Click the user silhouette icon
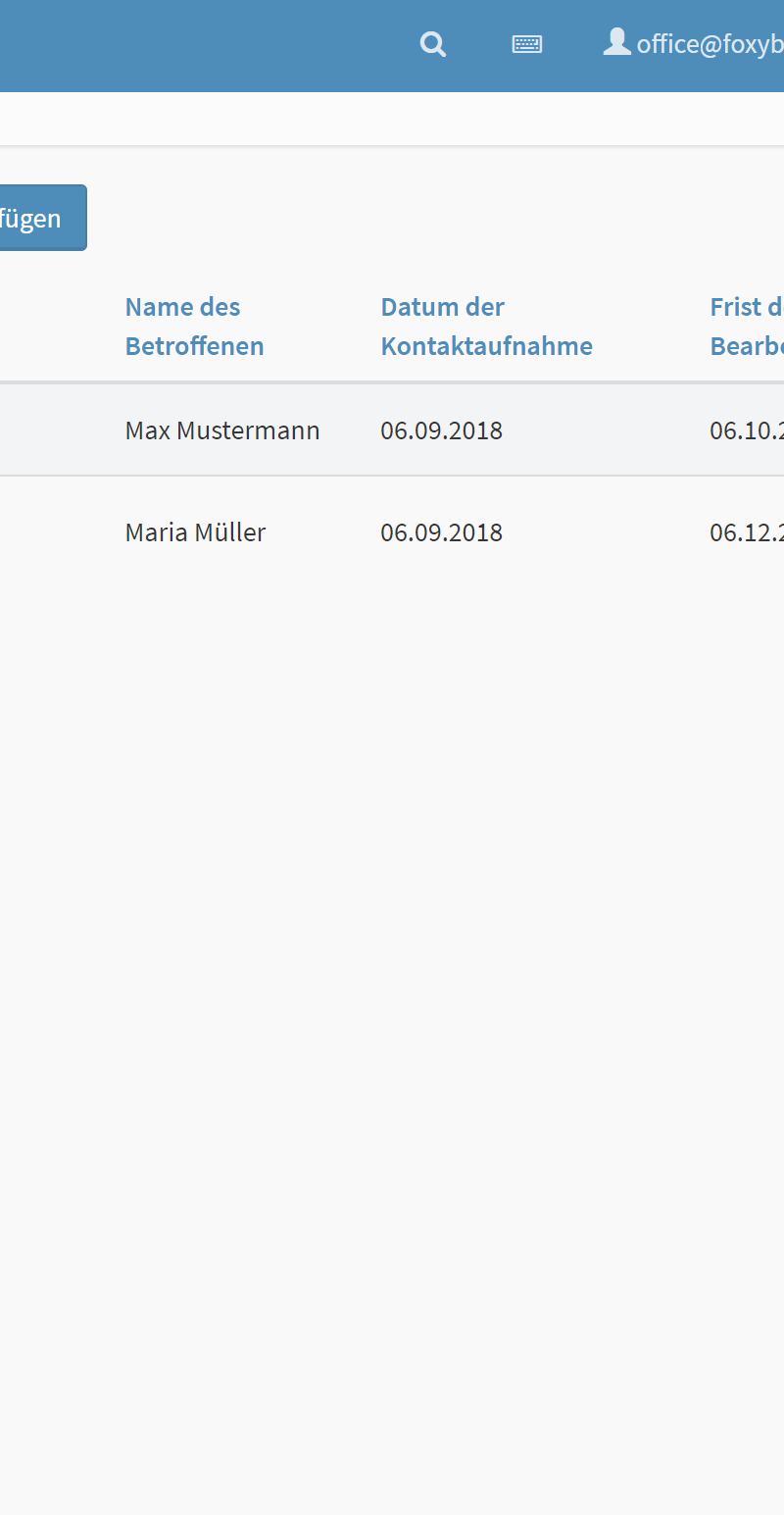 pos(616,42)
